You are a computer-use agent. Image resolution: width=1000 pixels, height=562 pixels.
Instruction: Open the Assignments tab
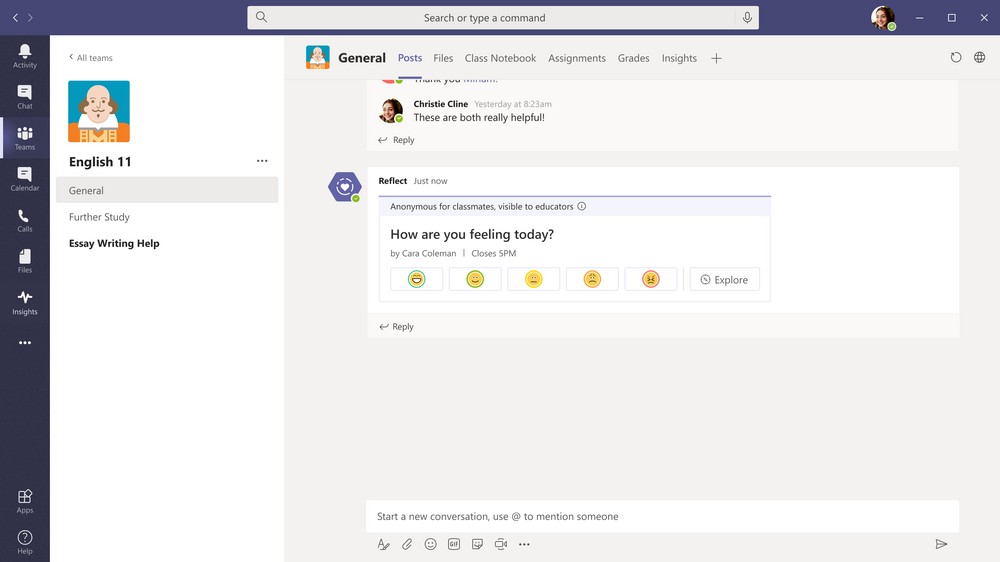(577, 58)
